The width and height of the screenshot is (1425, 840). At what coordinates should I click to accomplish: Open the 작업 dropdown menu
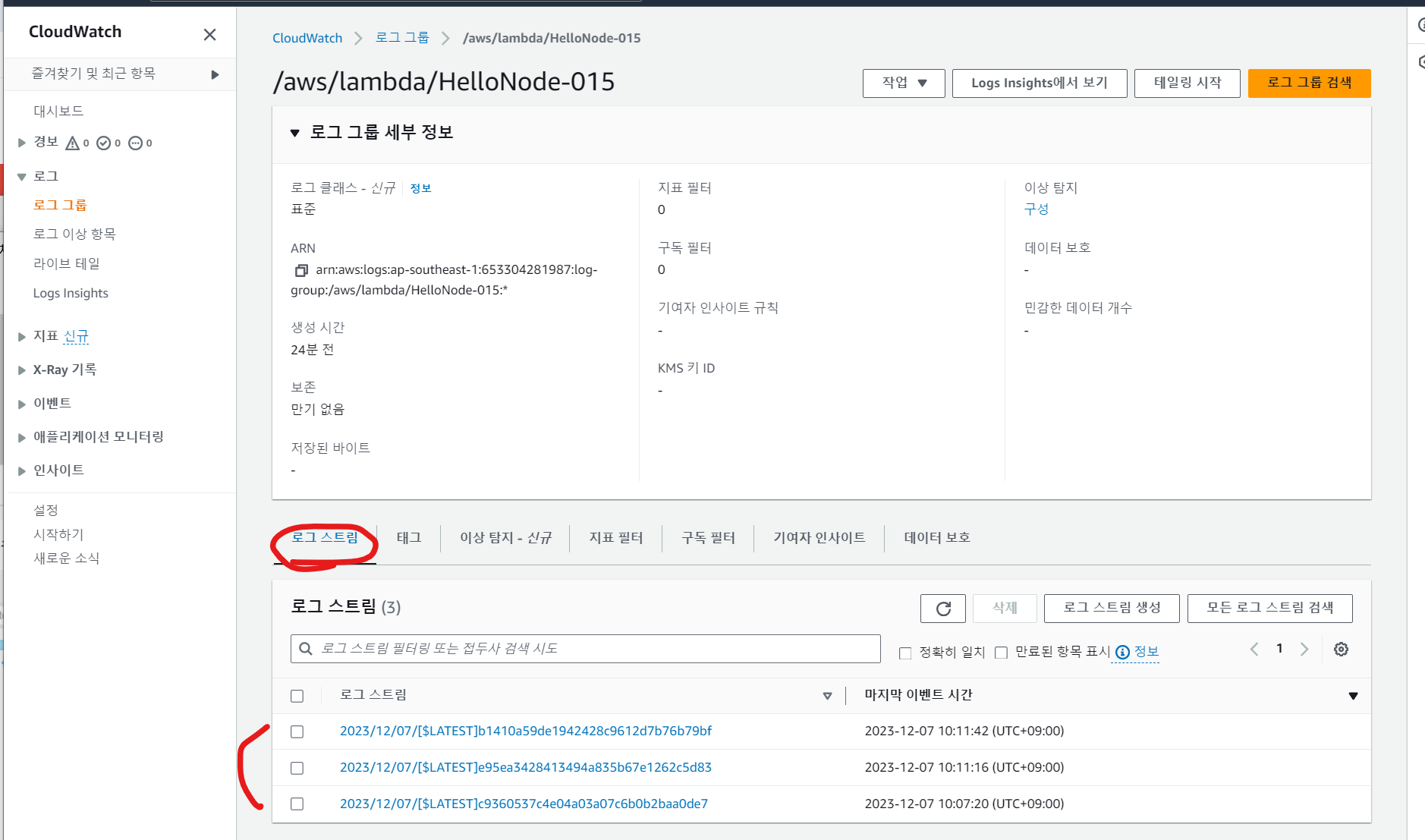point(904,83)
